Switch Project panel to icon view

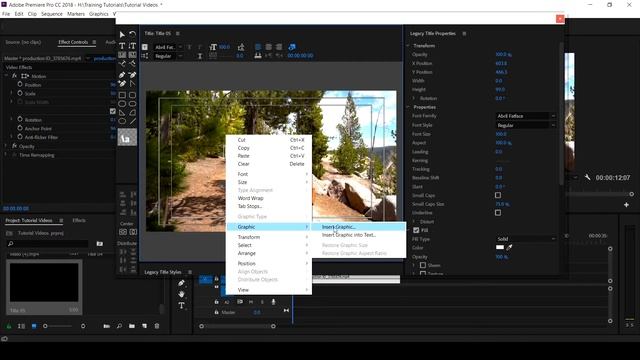[x=34, y=326]
